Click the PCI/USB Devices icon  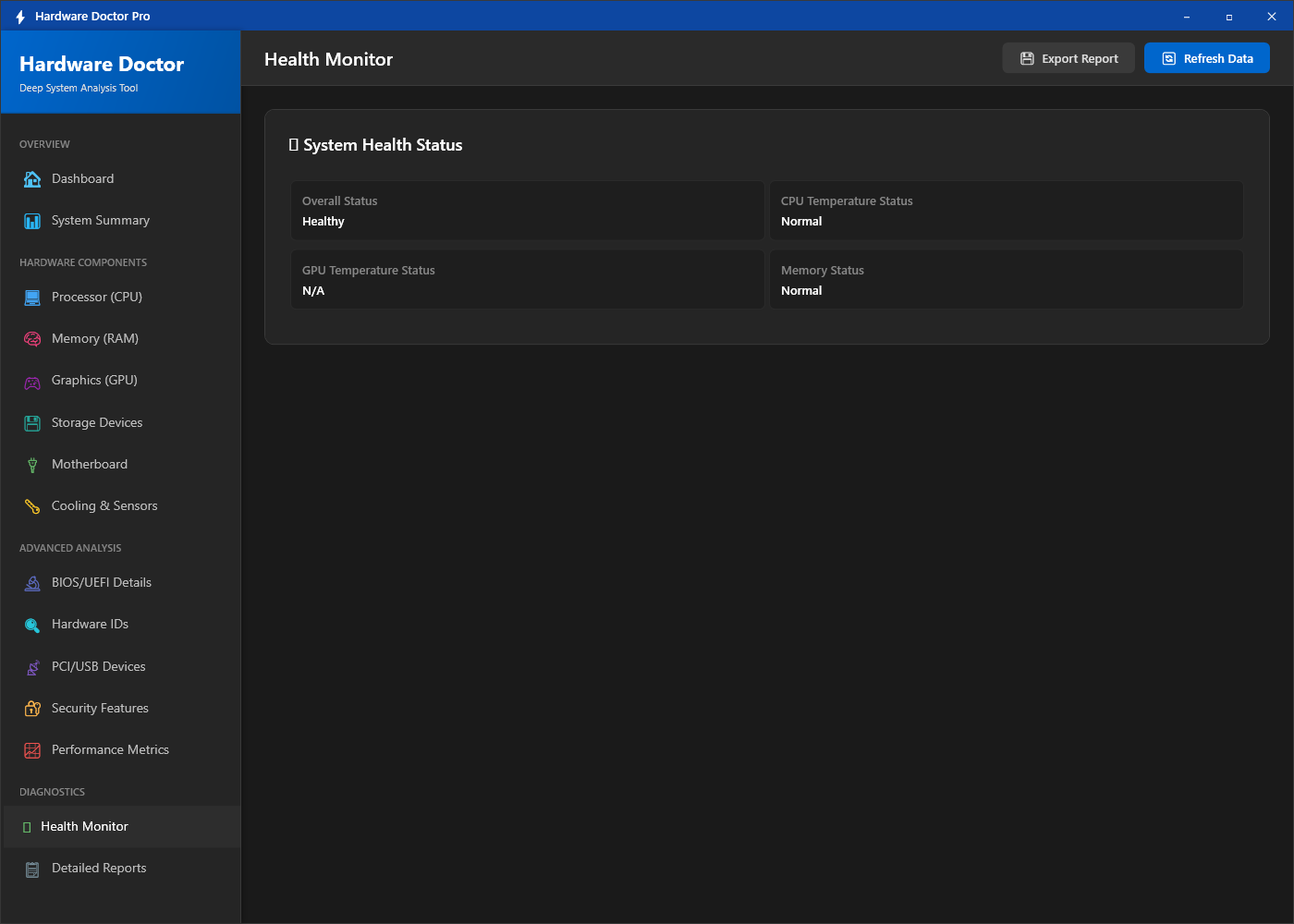(x=32, y=667)
